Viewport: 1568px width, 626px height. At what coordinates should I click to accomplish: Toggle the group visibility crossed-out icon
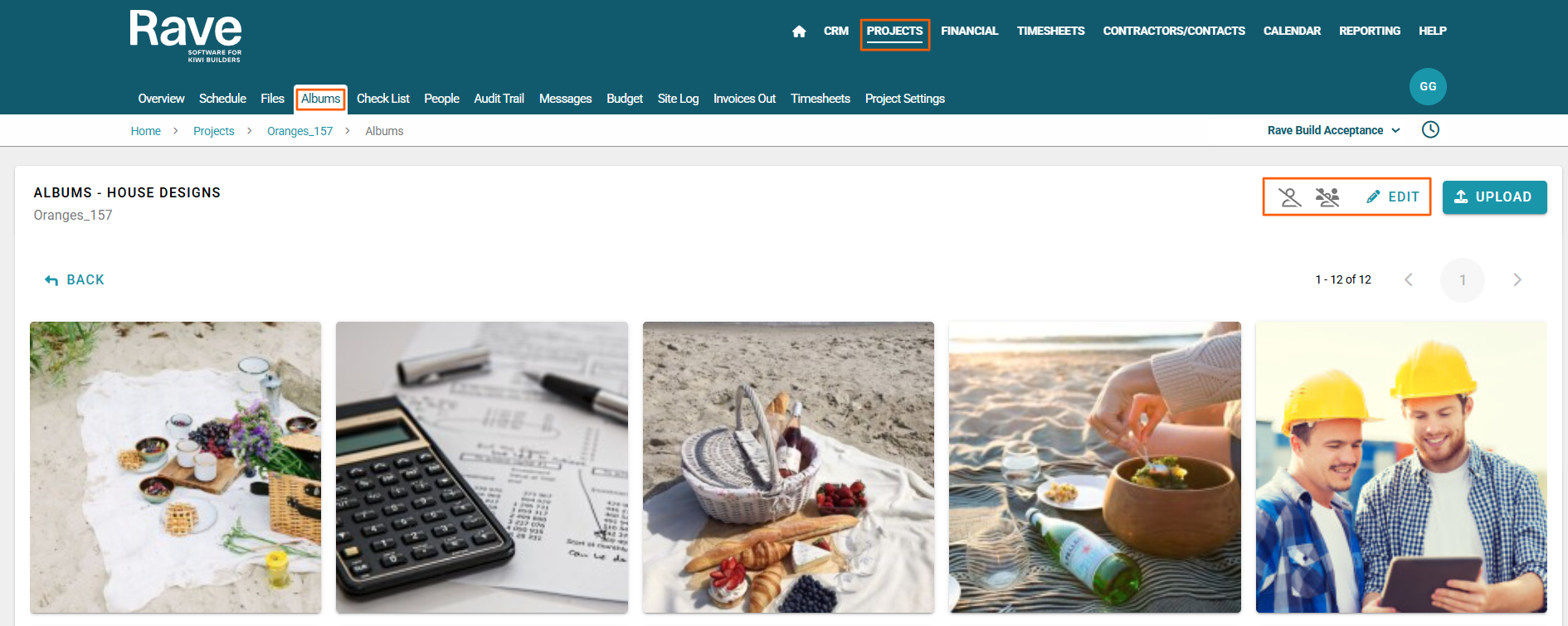click(1327, 197)
